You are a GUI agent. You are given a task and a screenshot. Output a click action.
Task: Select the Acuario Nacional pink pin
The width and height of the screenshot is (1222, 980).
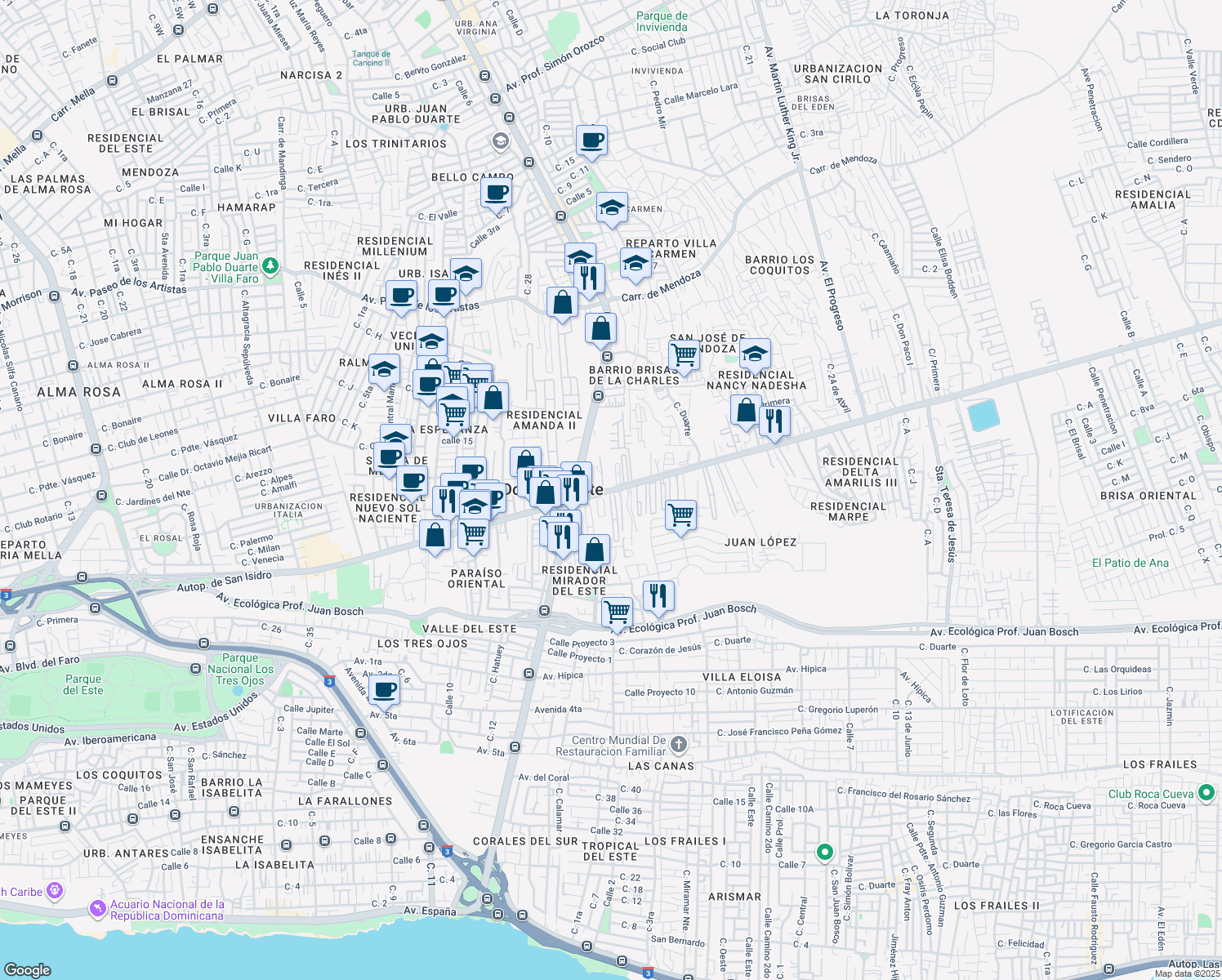pyautogui.click(x=98, y=908)
